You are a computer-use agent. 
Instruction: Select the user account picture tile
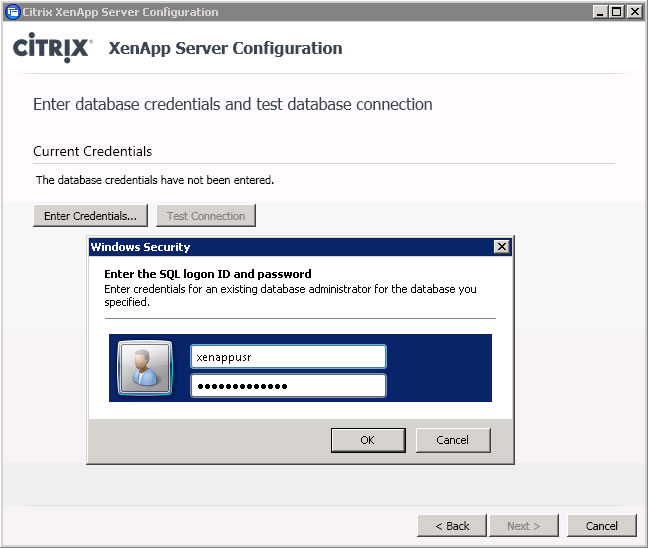click(x=145, y=367)
